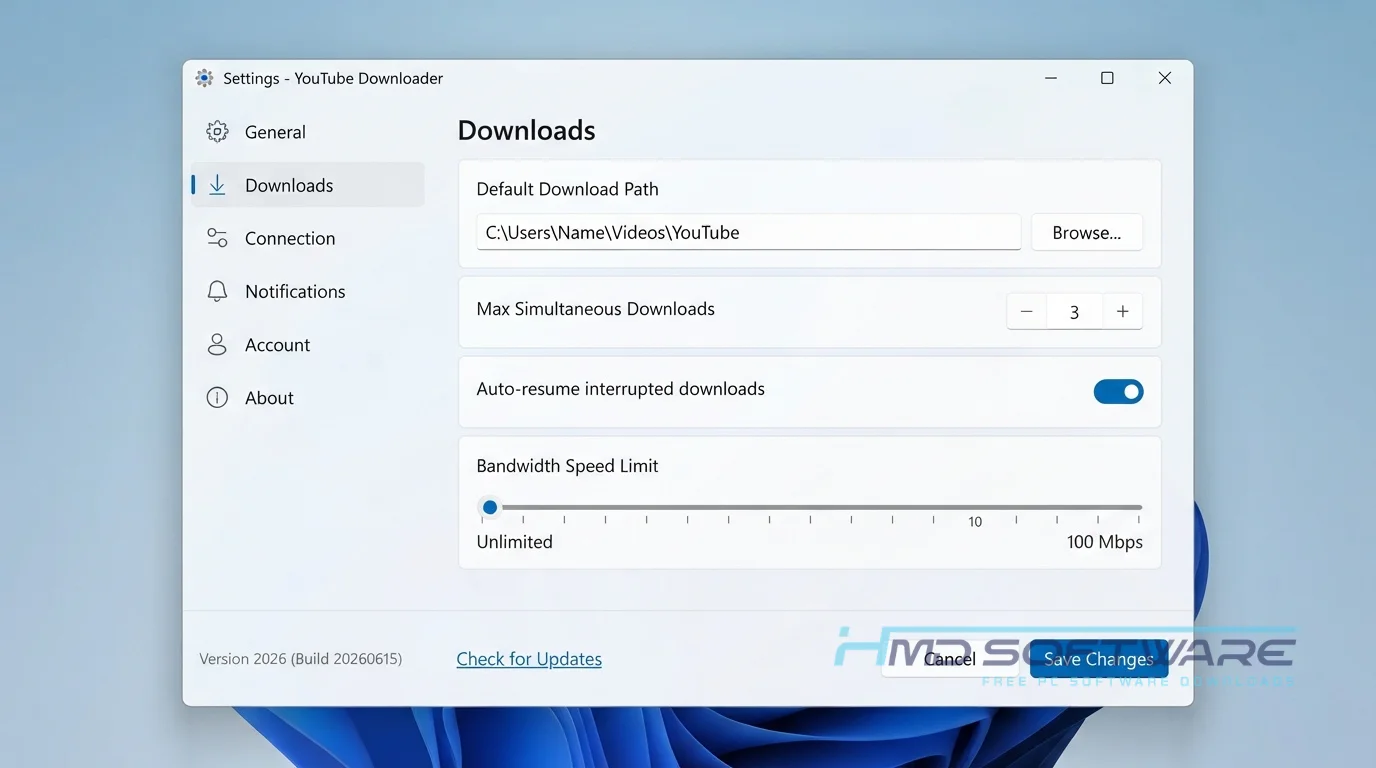Click the 'Downloads' page heading

coord(526,131)
